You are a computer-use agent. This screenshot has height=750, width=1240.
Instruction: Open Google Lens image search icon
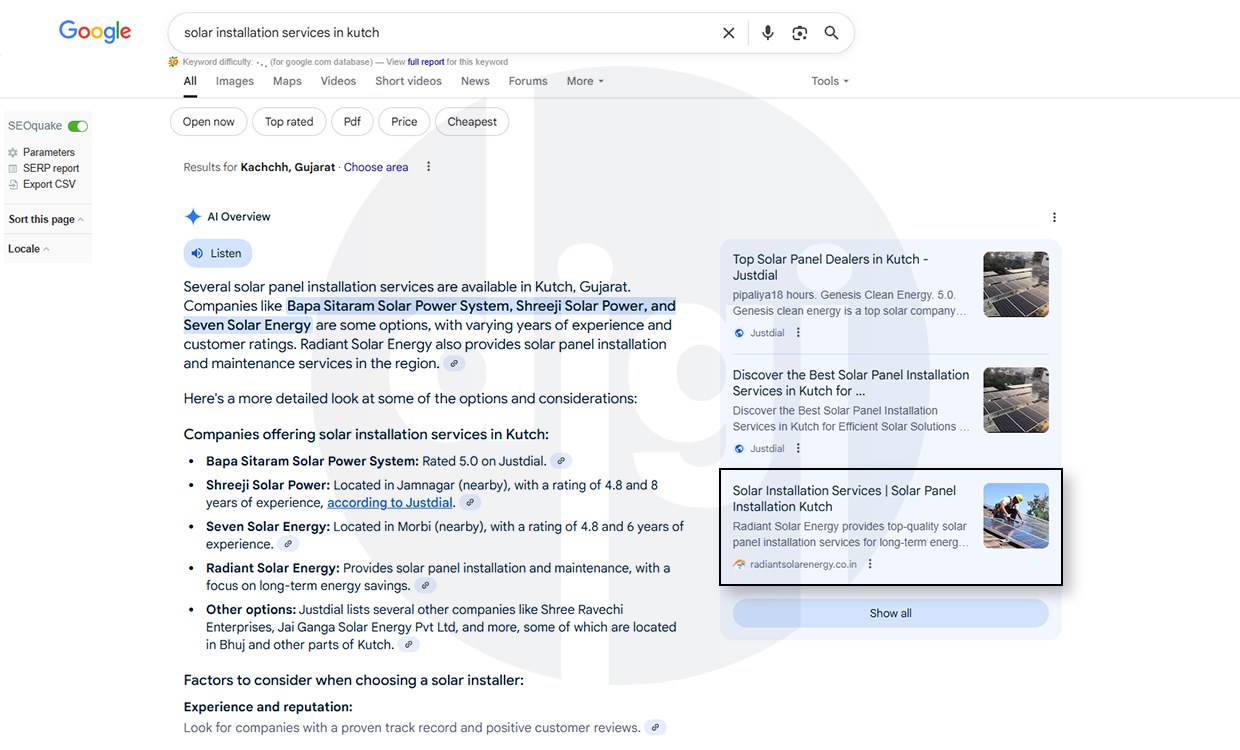(x=799, y=33)
